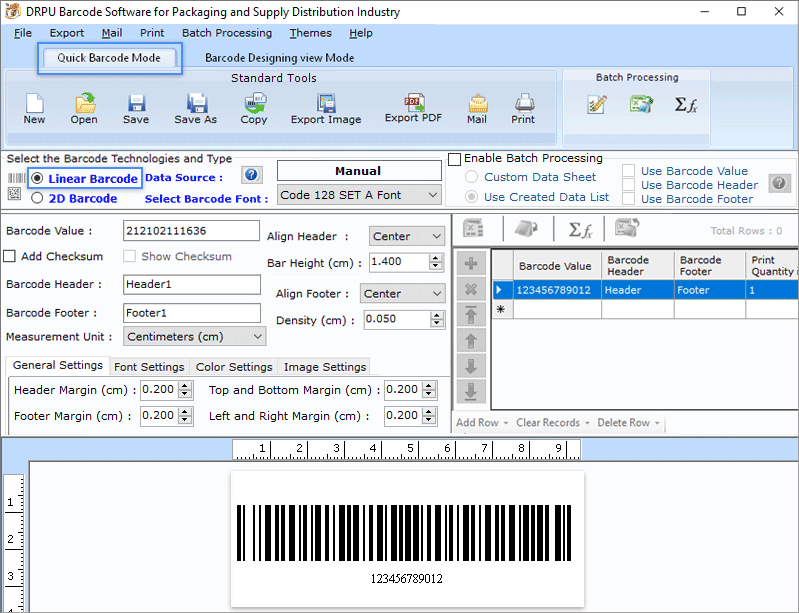Image resolution: width=799 pixels, height=613 pixels.
Task: Copy the barcode with the Copy icon
Action: [x=254, y=102]
